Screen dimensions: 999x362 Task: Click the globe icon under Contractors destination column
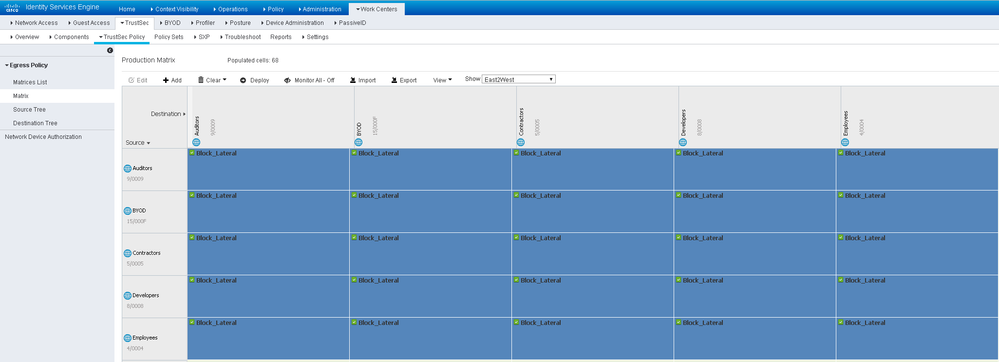(521, 142)
